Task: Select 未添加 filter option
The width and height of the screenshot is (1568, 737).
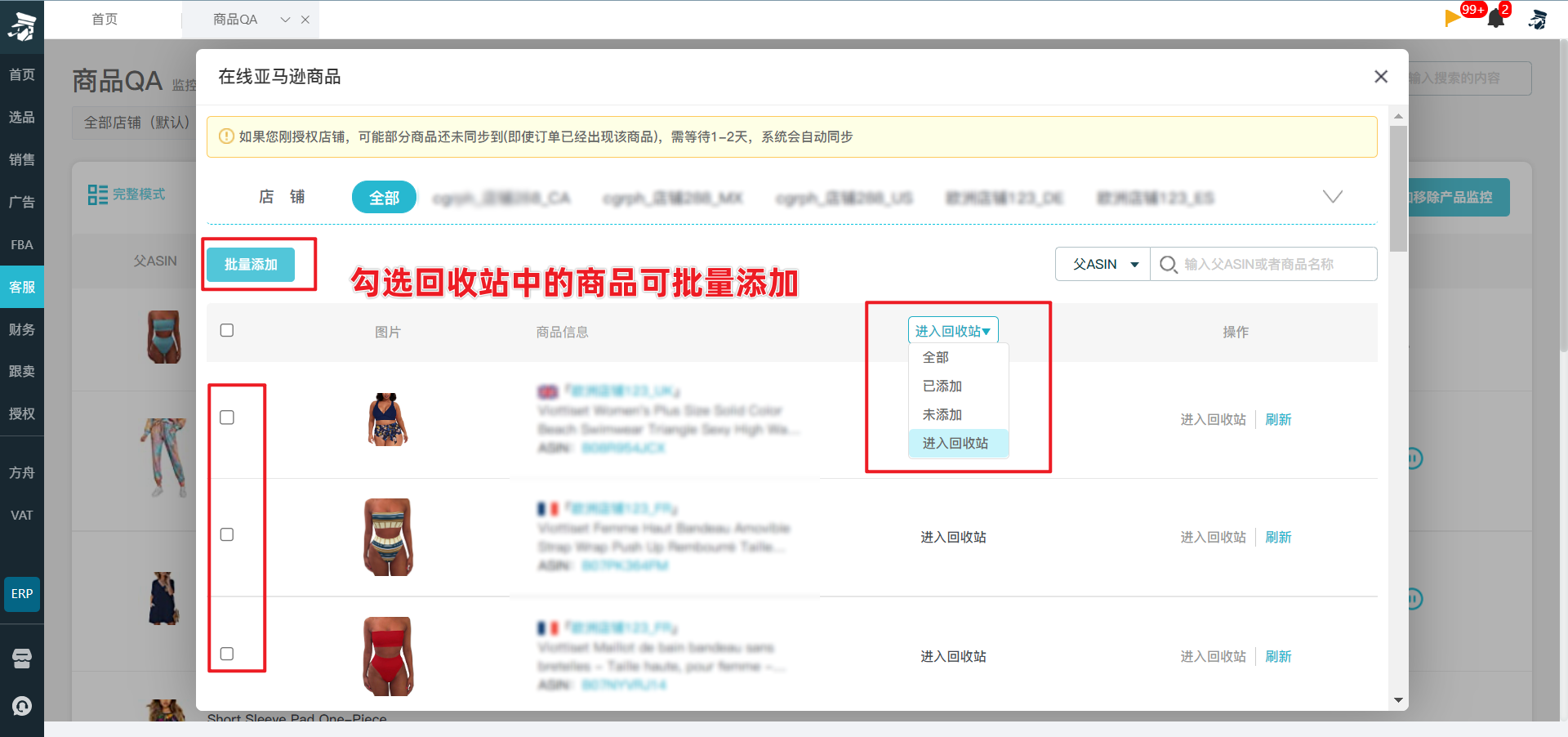Action: coord(959,414)
